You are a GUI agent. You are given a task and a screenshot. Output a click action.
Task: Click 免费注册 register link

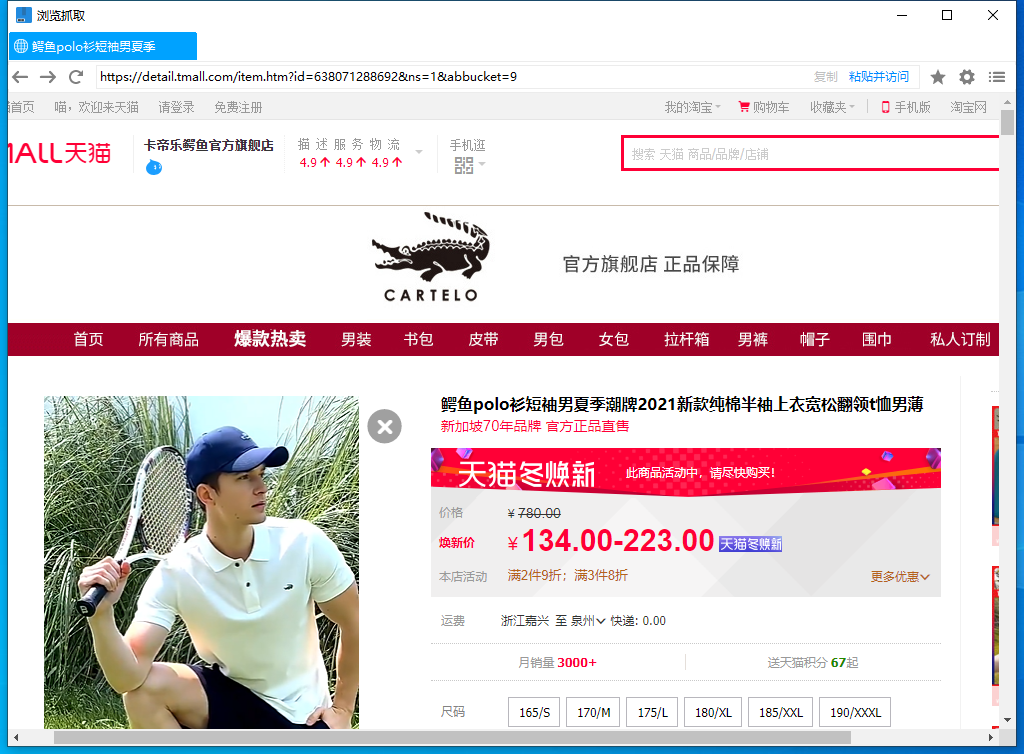point(238,107)
